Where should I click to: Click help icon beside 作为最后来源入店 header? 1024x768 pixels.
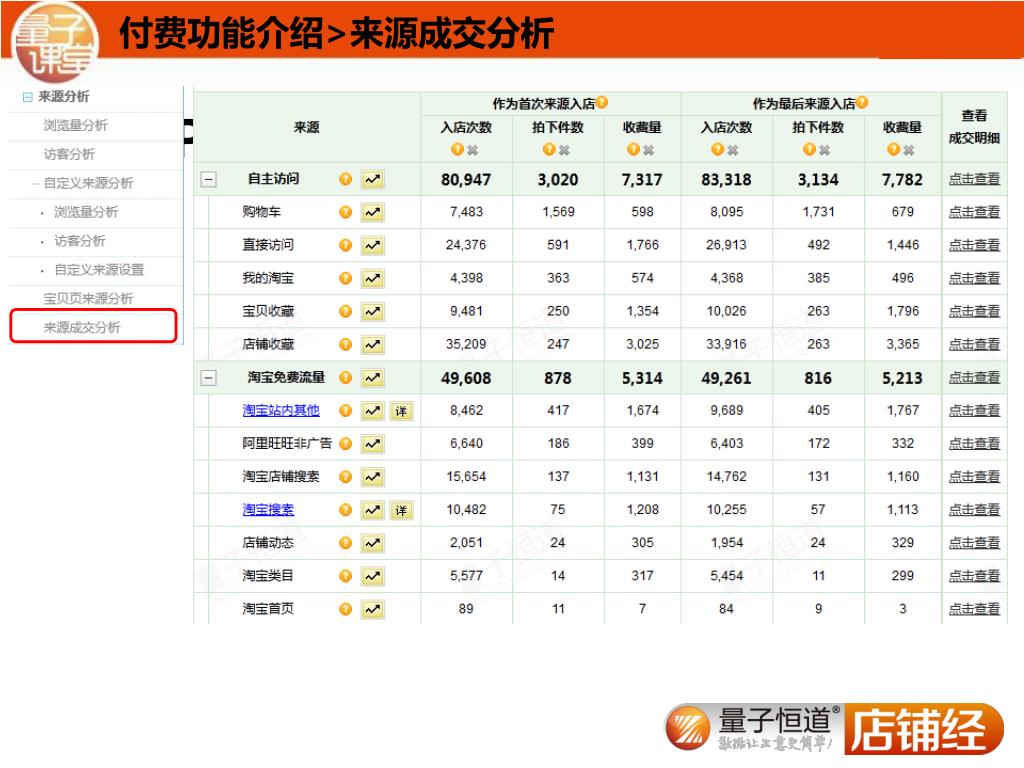862,102
